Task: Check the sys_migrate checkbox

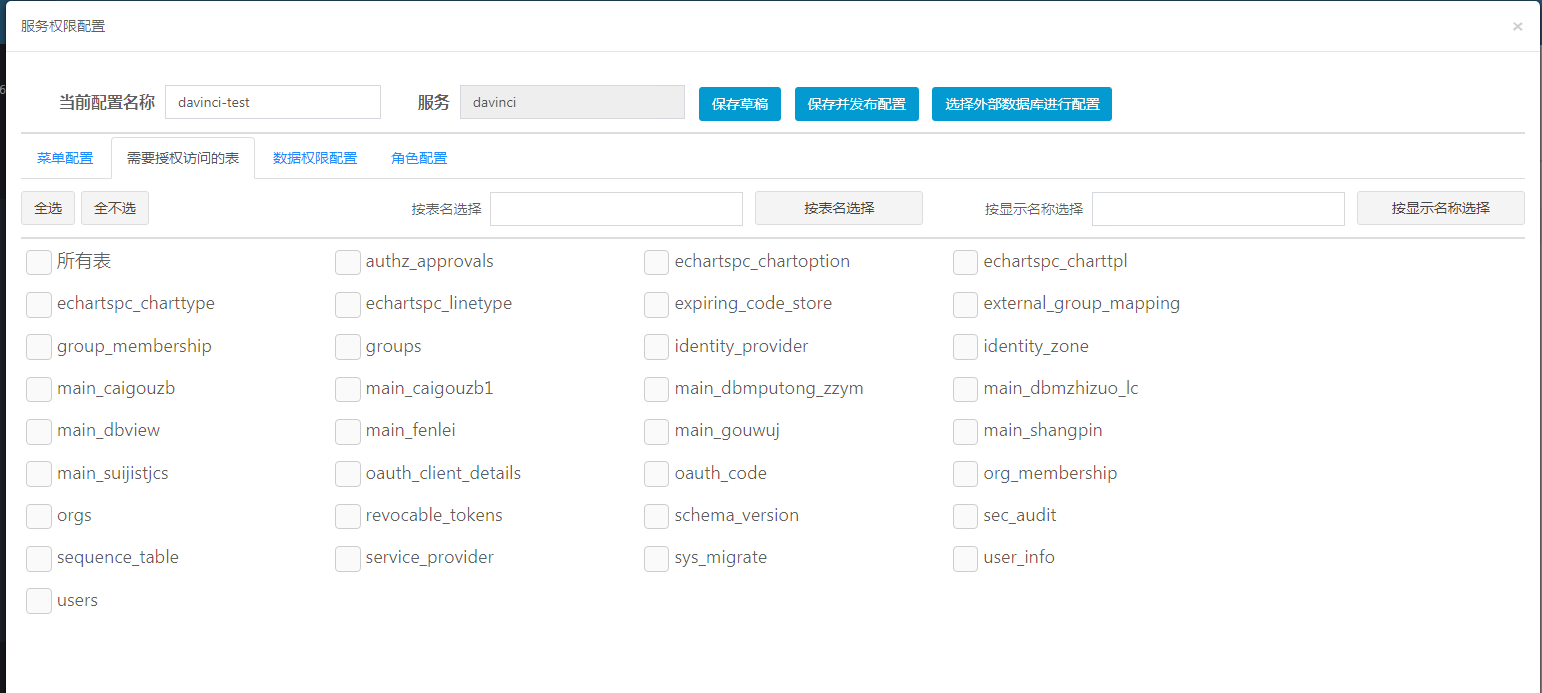Action: pos(657,558)
